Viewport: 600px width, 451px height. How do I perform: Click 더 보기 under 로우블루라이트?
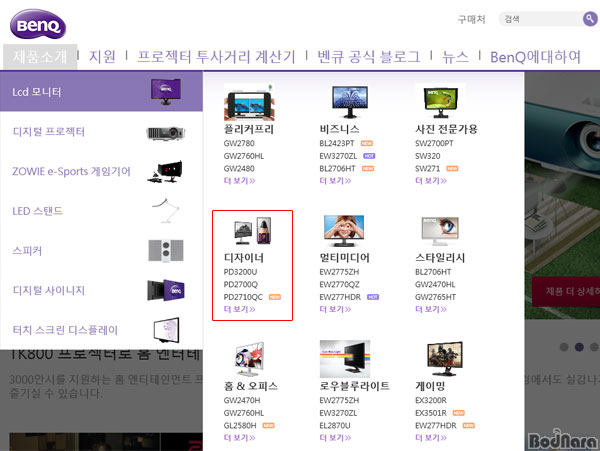[x=335, y=438]
